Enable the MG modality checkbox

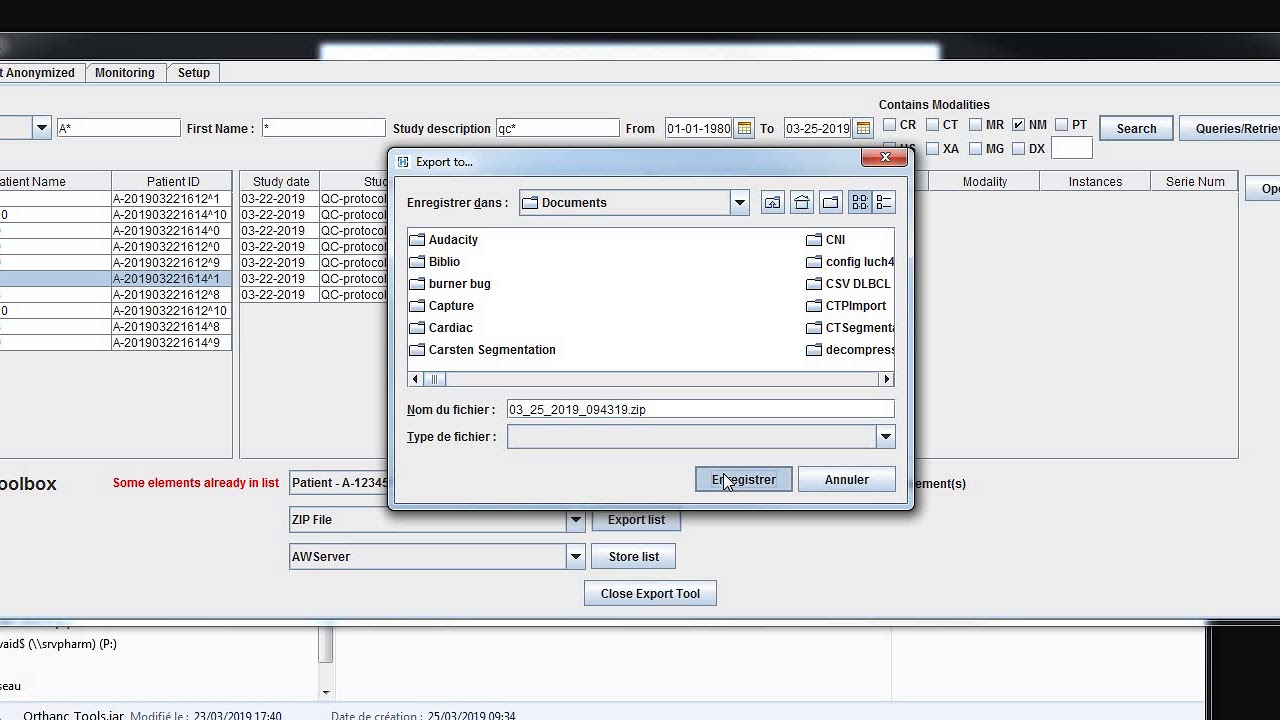click(x=975, y=149)
